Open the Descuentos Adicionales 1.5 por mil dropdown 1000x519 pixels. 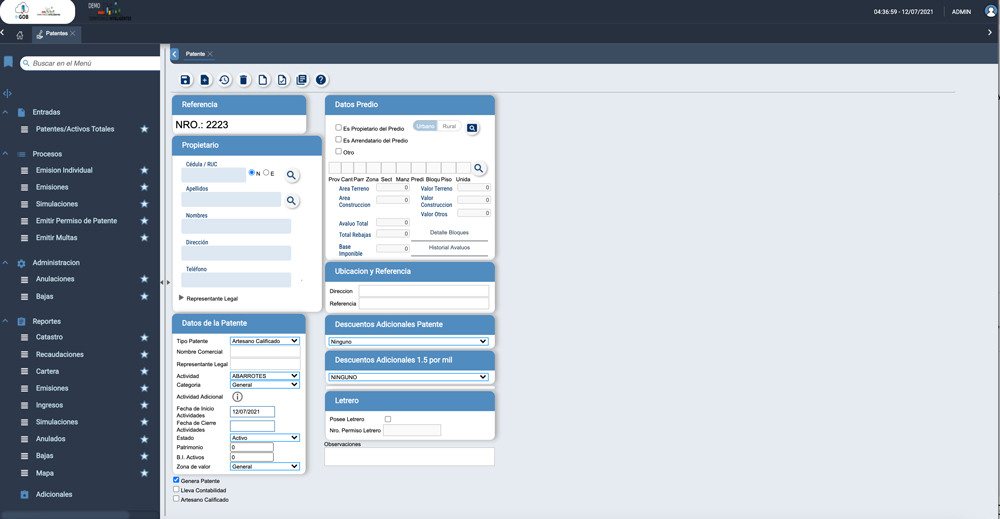[408, 377]
